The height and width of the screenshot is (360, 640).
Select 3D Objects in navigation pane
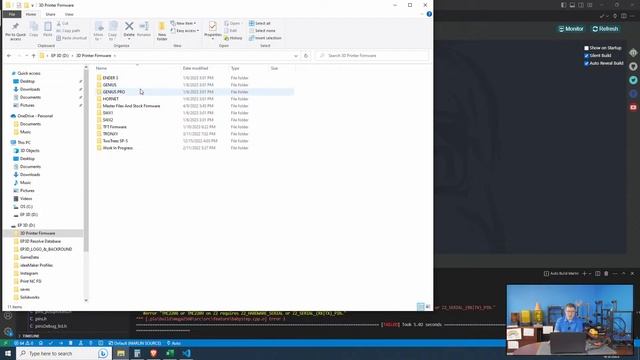[29, 151]
